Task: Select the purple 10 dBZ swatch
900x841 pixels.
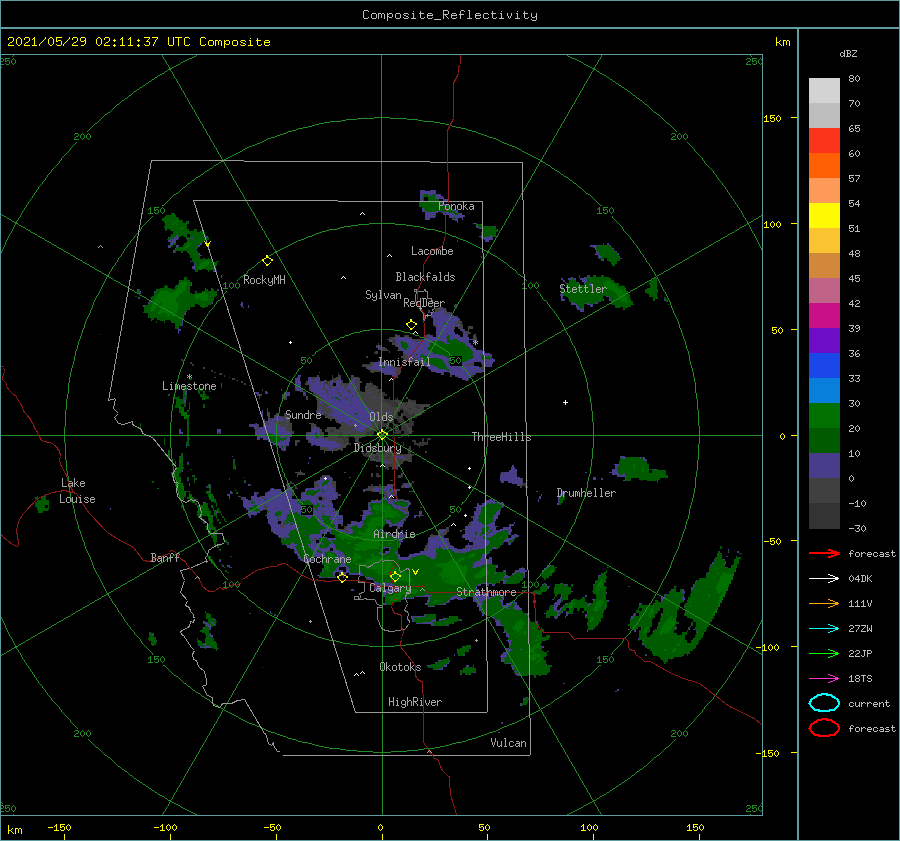Action: pyautogui.click(x=824, y=465)
